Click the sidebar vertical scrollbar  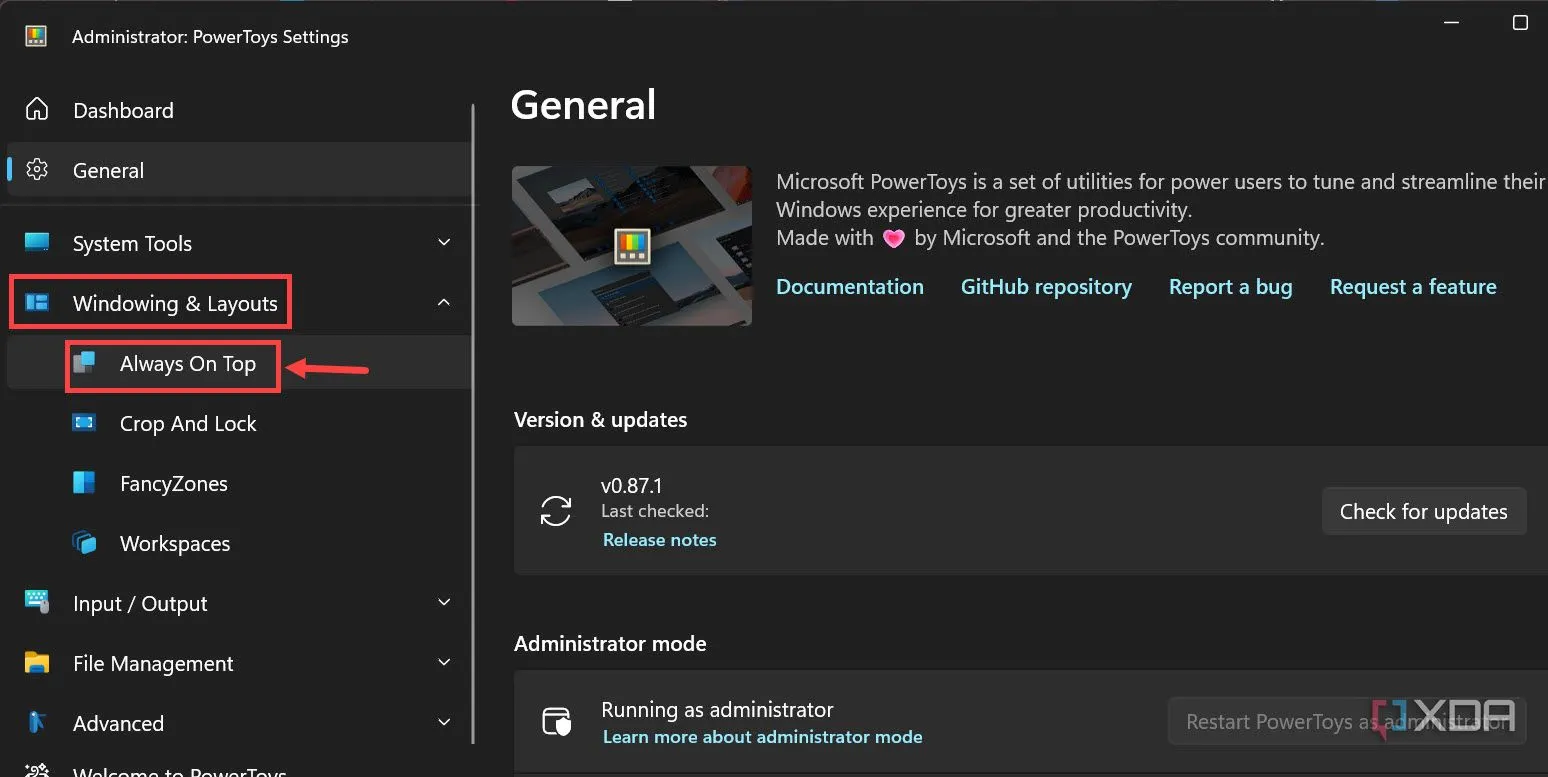(474, 425)
